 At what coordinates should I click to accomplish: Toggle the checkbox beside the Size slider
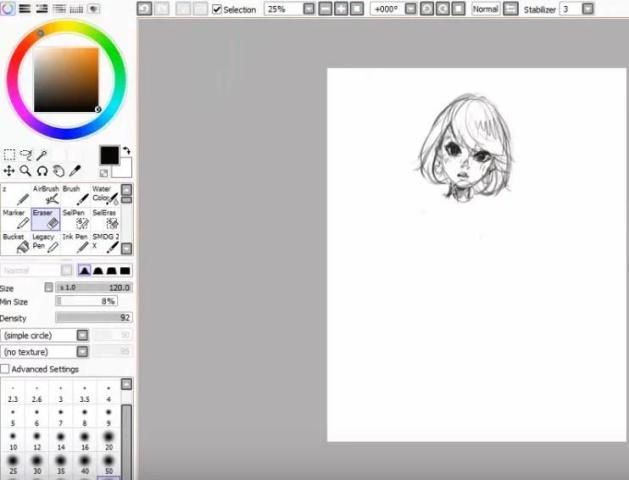coord(48,287)
